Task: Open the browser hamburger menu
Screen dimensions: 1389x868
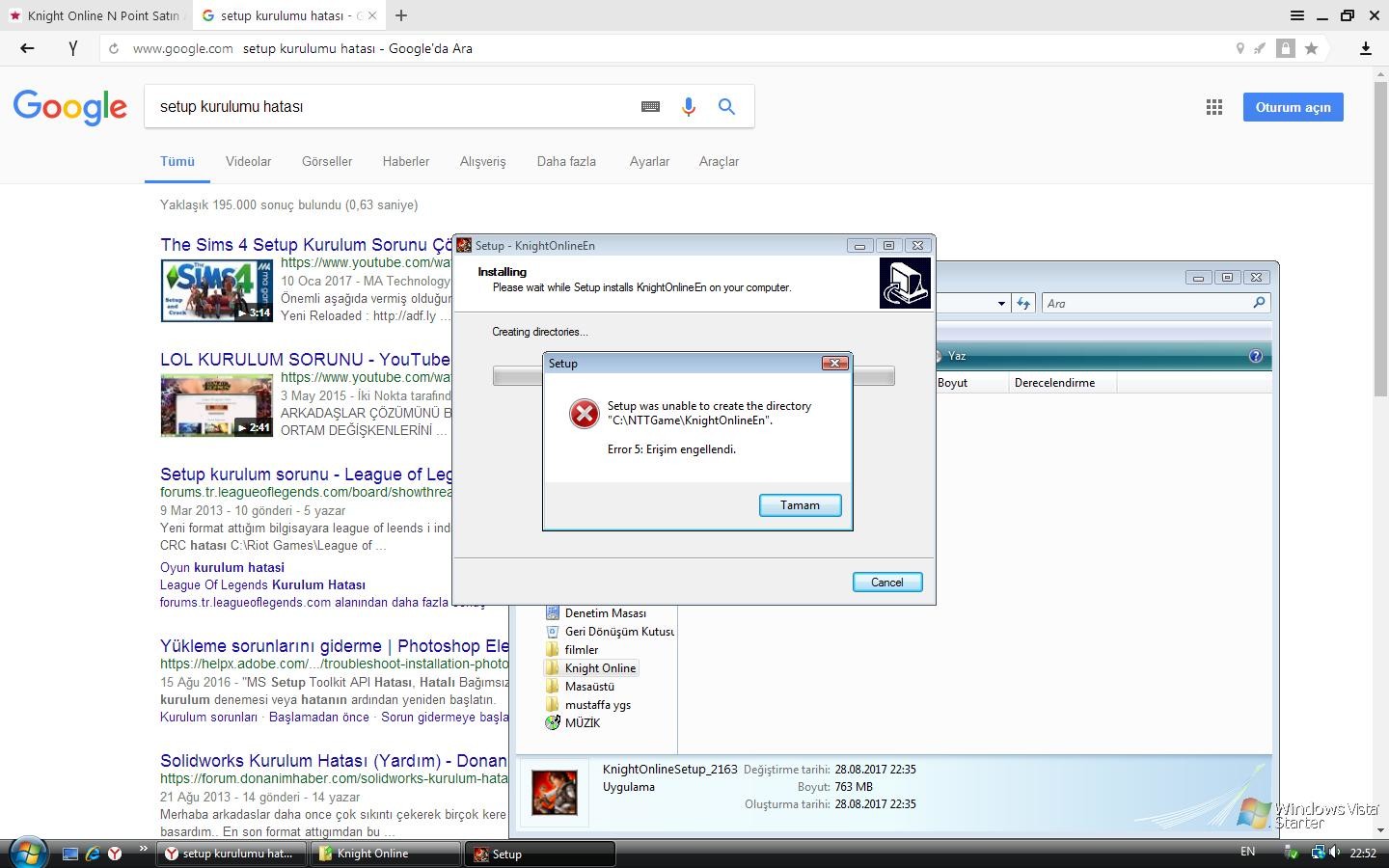Action: coord(1297,15)
